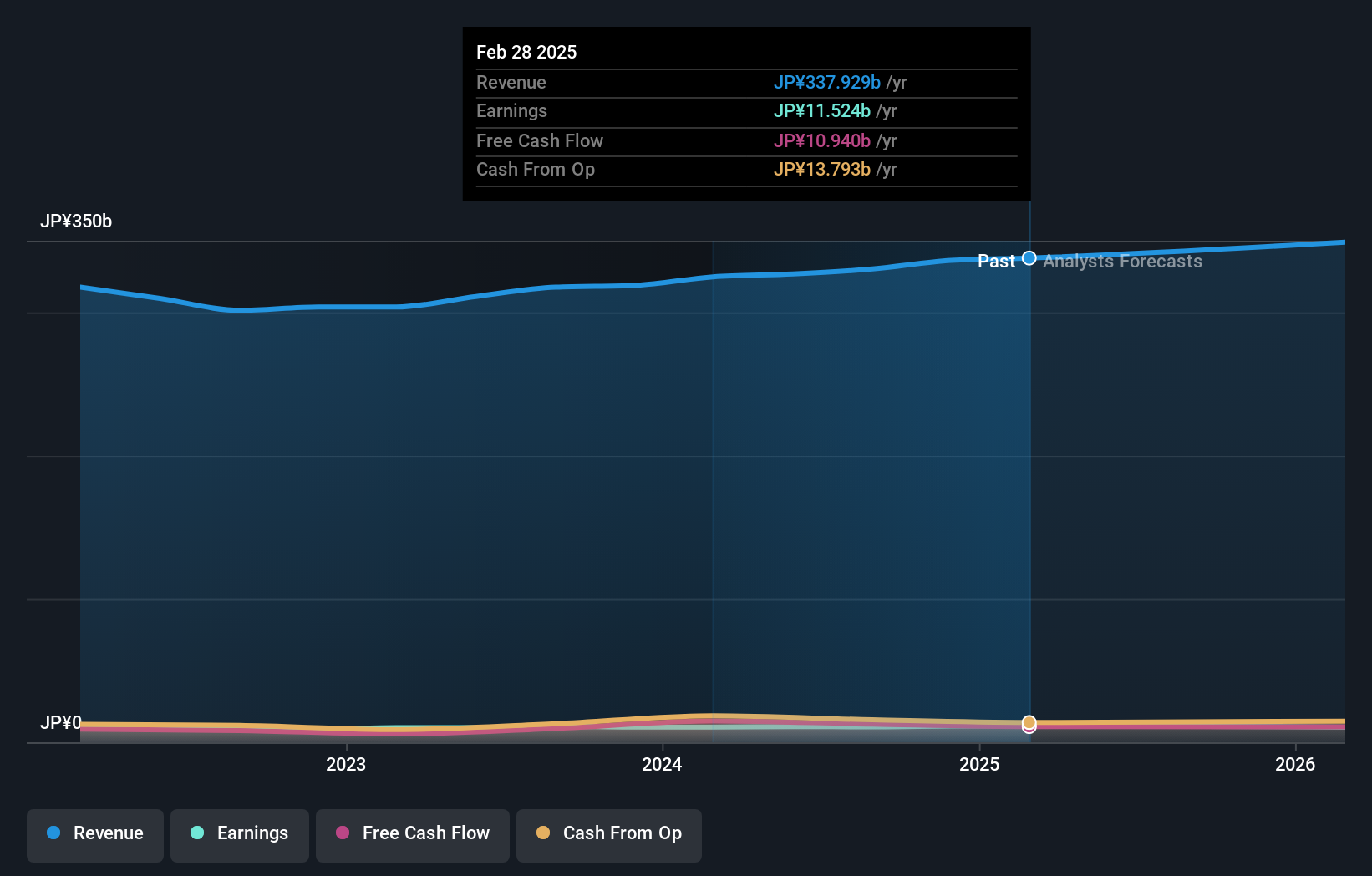Click the Past label on the chart
Image resolution: width=1372 pixels, height=876 pixels.
coord(996,262)
